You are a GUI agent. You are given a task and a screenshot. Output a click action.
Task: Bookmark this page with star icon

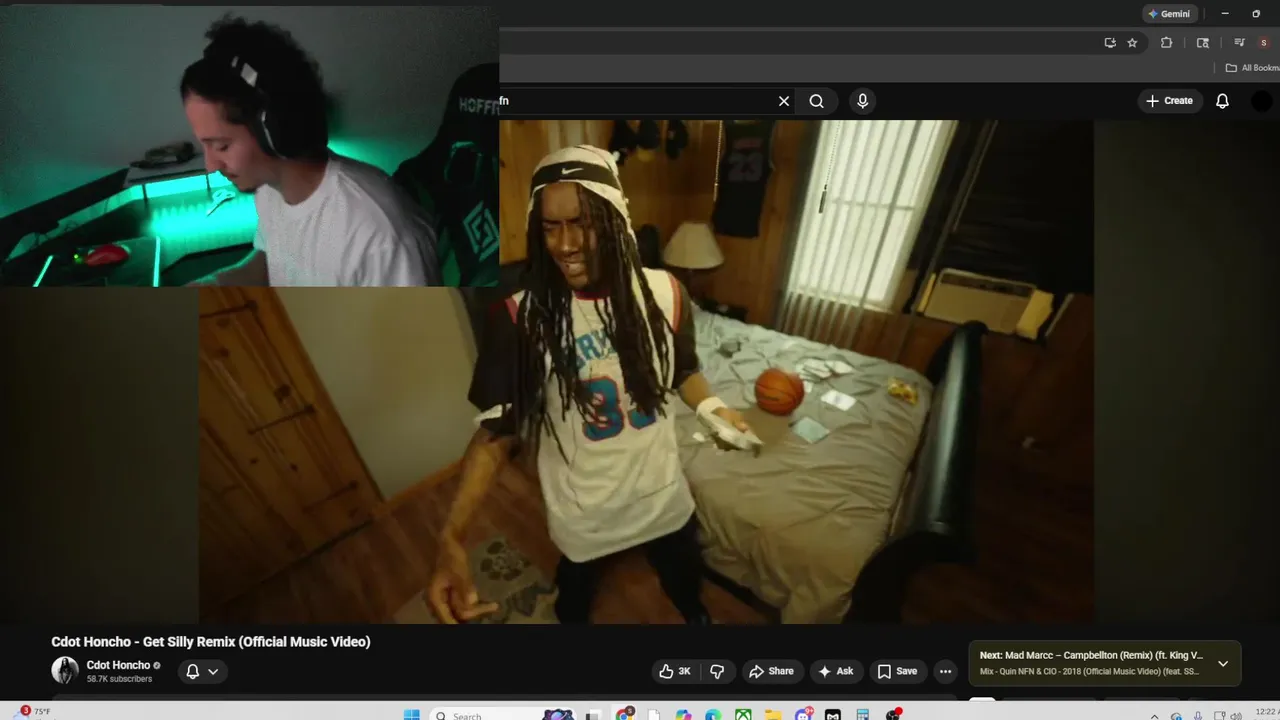pyautogui.click(x=1132, y=43)
